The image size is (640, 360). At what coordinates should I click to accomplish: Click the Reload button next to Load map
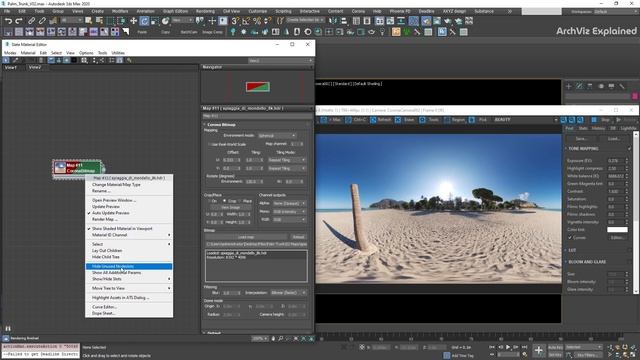298,237
